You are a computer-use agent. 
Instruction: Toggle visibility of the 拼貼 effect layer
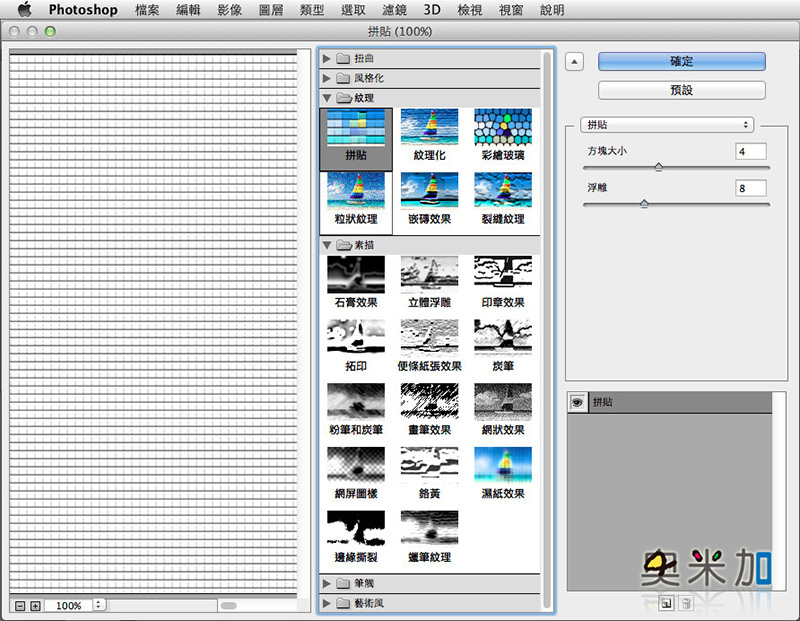[577, 402]
